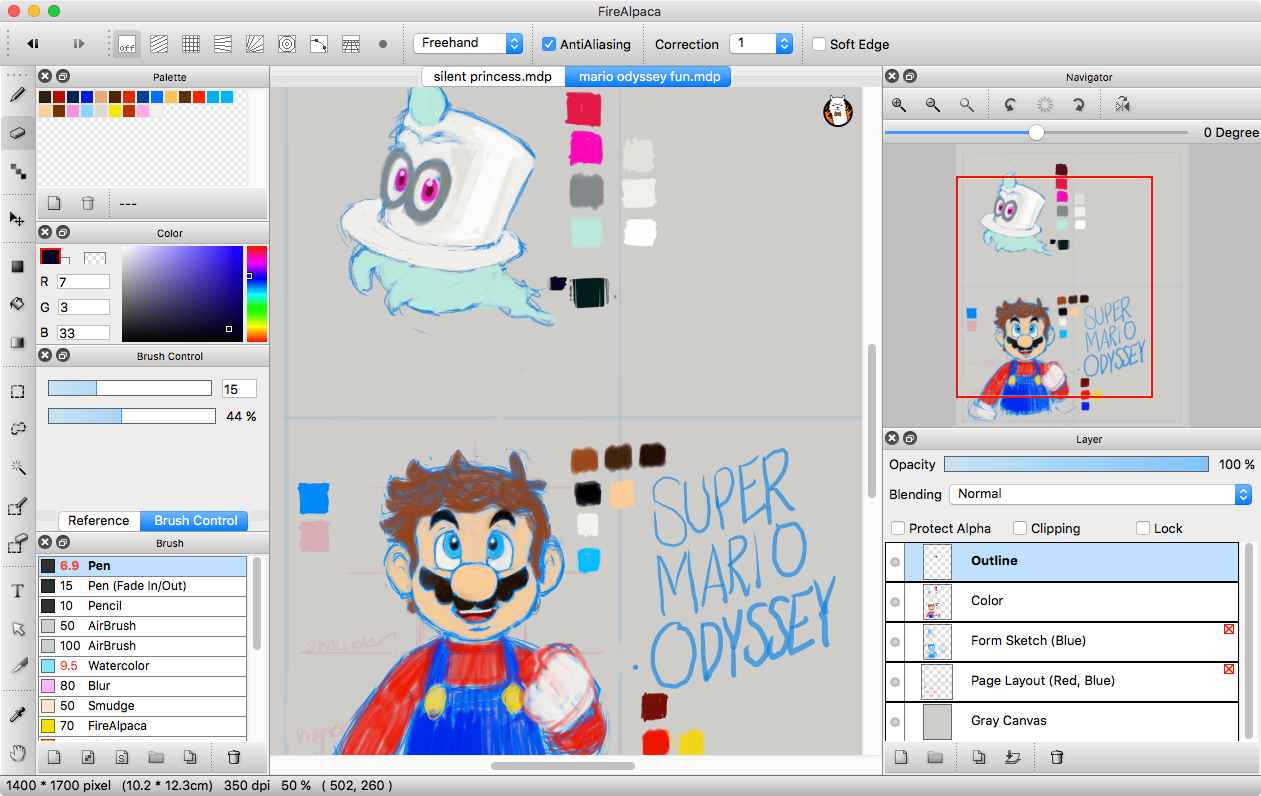Click the brush size slider
Screen dimensions: 1261x796
[130, 388]
